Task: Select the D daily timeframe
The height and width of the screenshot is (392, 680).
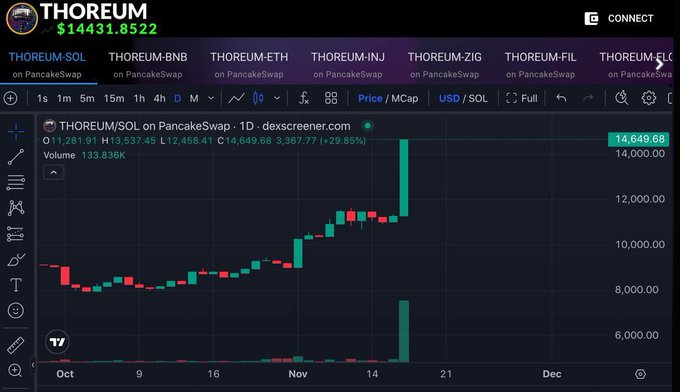Action: 177,98
